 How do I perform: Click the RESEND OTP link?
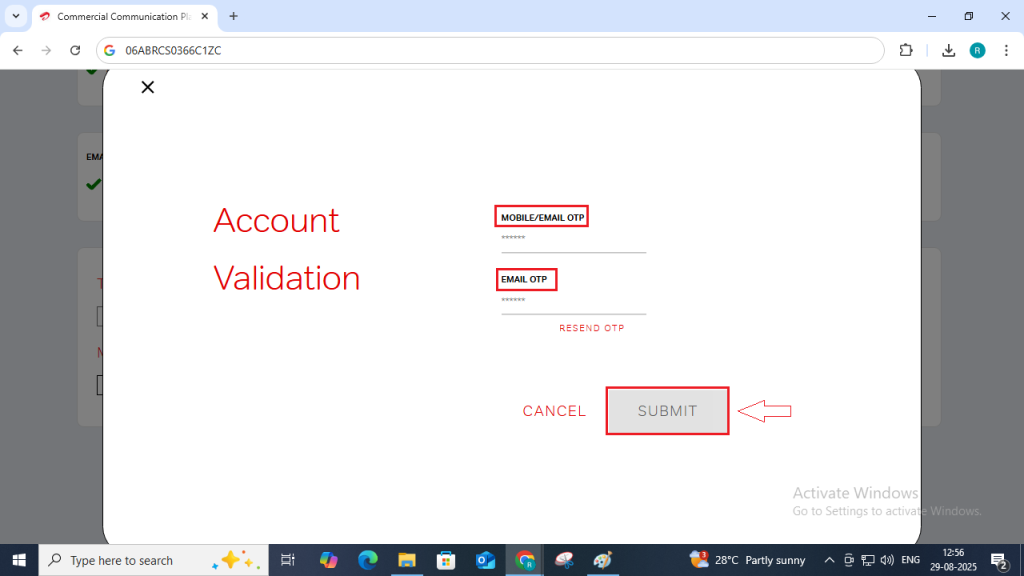click(592, 328)
